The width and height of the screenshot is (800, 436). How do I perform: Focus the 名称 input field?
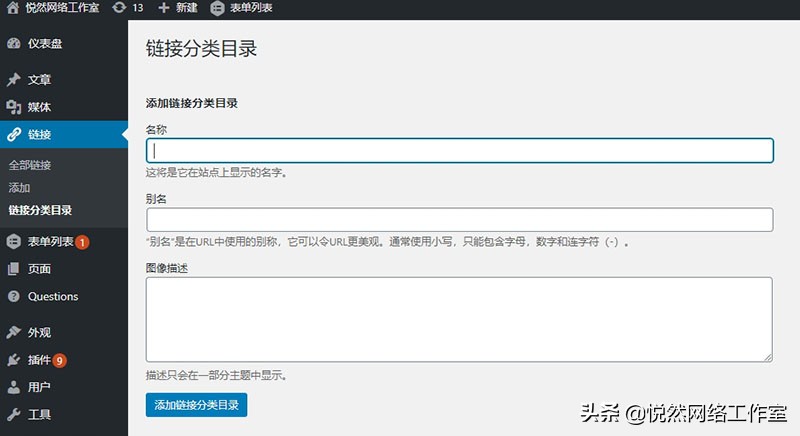tap(460, 150)
